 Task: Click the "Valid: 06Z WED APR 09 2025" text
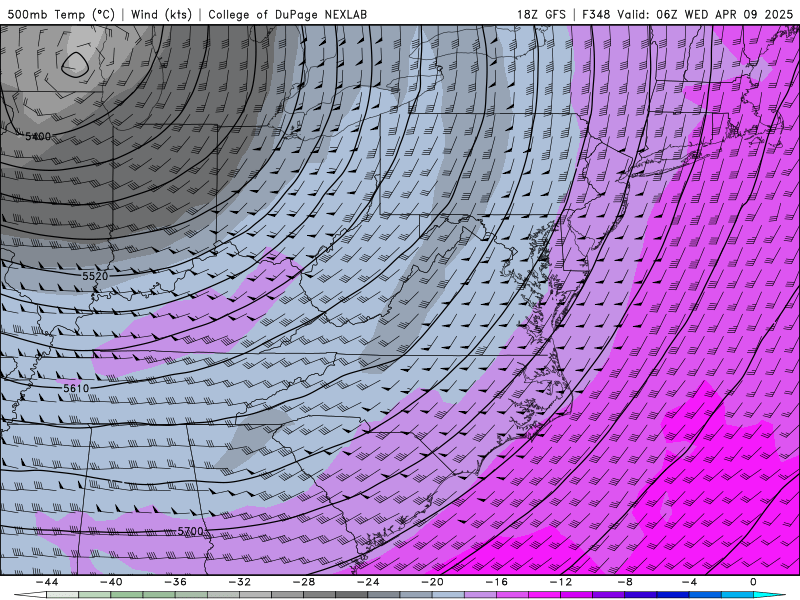pos(705,14)
